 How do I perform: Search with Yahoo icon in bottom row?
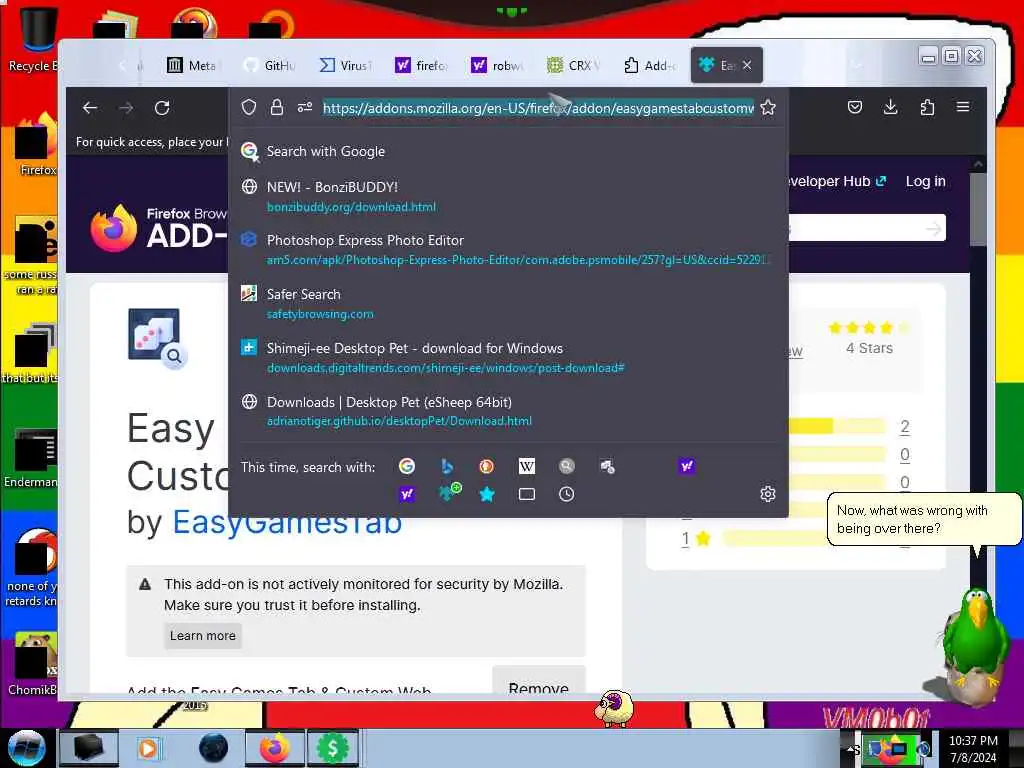(x=407, y=494)
